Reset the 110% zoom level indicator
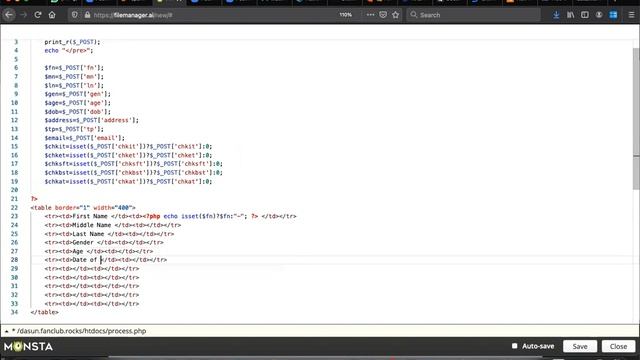The image size is (640, 360). [x=345, y=15]
